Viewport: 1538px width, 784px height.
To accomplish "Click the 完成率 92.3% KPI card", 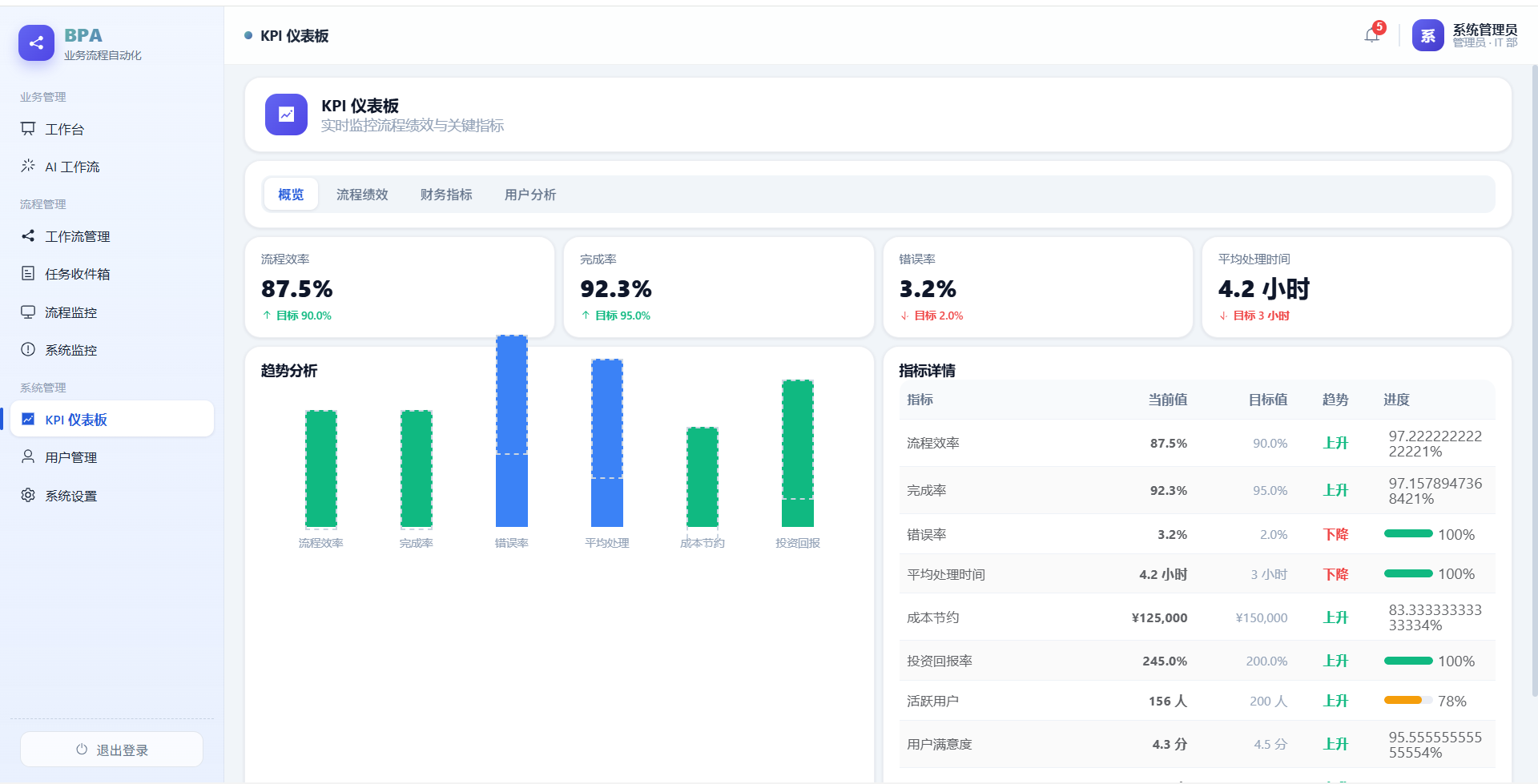I will (x=719, y=287).
